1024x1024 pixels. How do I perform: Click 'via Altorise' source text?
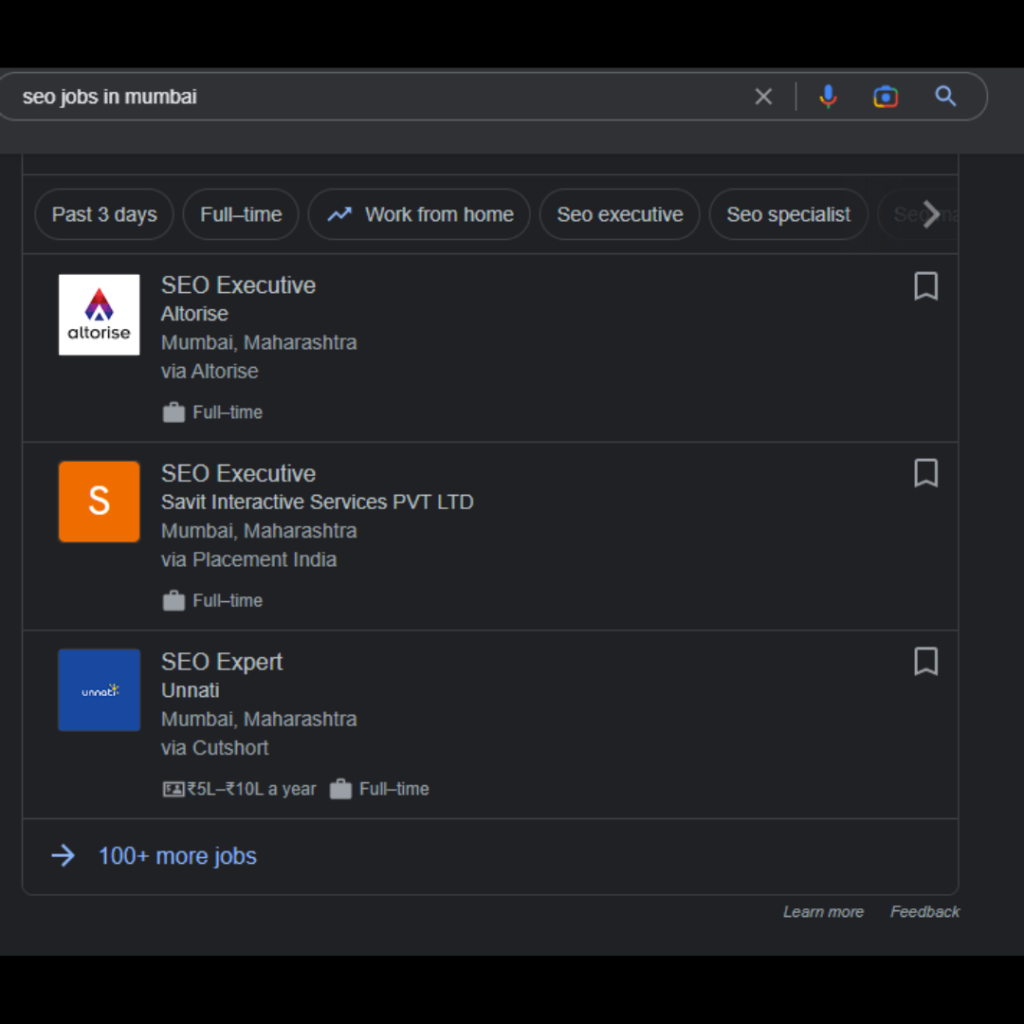(x=210, y=372)
